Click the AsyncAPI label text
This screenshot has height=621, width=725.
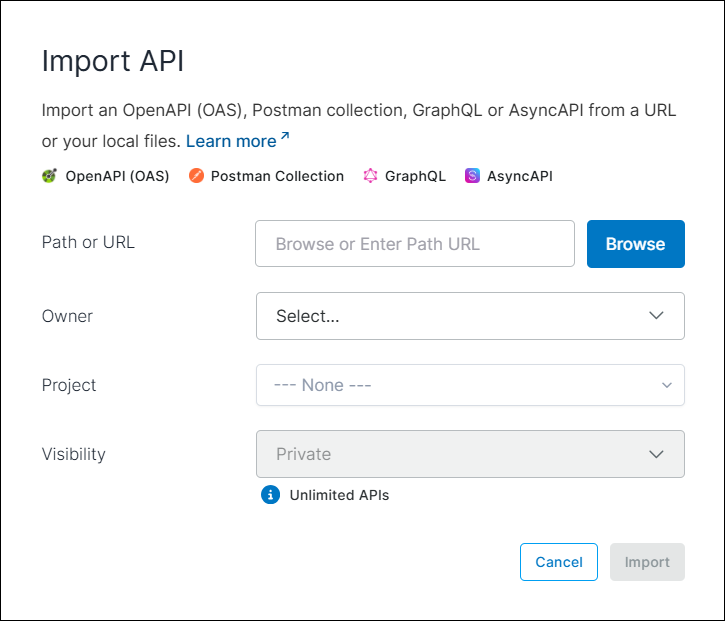[x=520, y=176]
